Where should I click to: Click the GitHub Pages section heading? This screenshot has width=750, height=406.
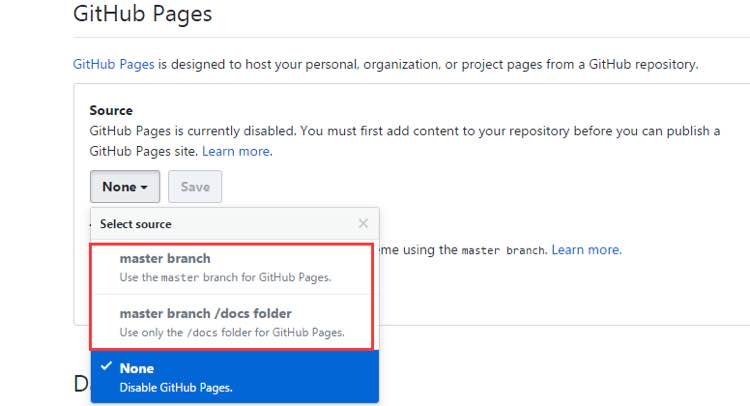pos(142,15)
